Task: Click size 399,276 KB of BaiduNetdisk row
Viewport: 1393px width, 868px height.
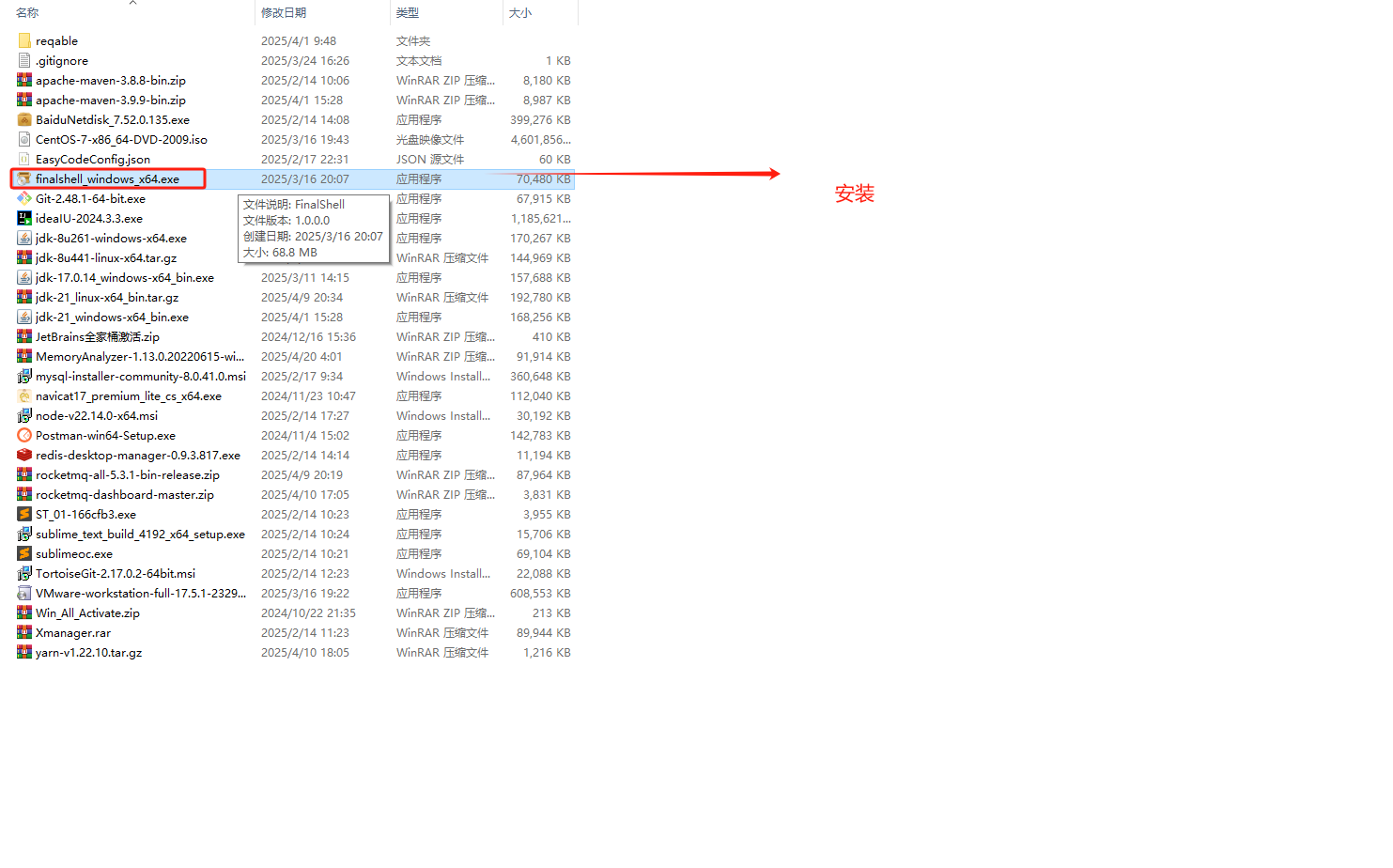Action: pyautogui.click(x=541, y=119)
